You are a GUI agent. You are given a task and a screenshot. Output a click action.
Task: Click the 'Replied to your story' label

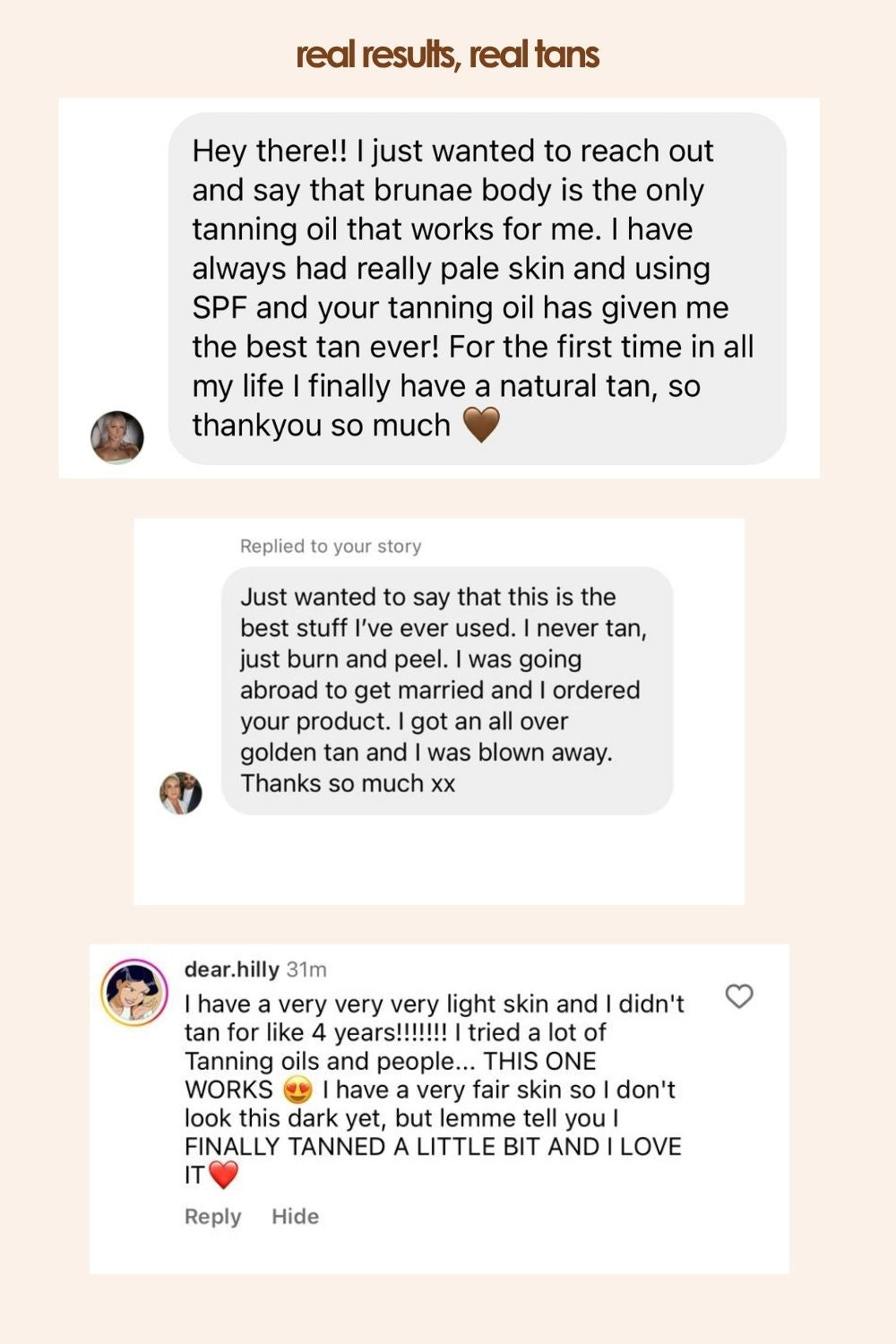331,547
